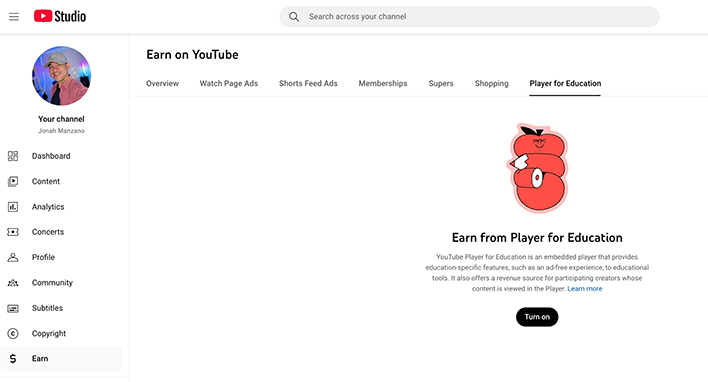Select the Player for Education tab
This screenshot has width=708, height=382.
565,84
